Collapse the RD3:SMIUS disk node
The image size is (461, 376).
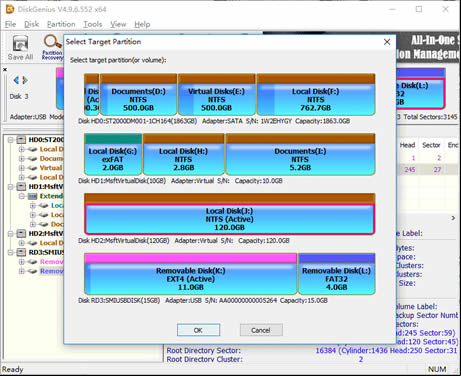(11, 252)
